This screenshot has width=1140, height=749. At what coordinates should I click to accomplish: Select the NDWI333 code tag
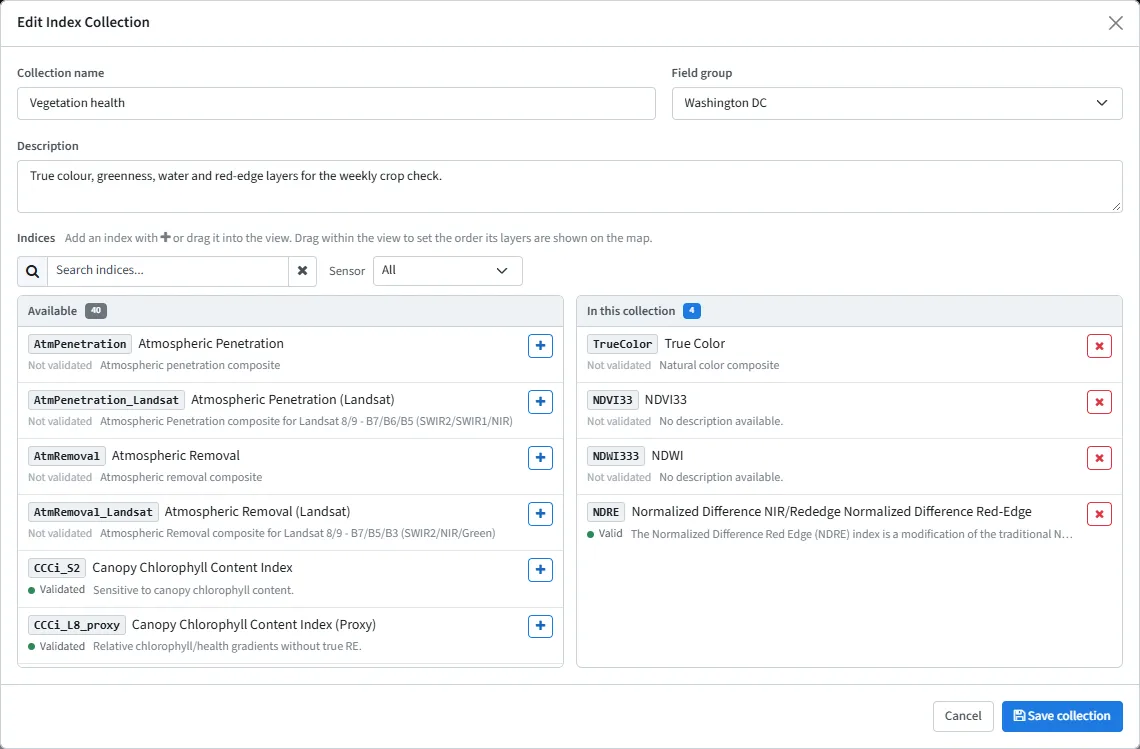point(616,456)
